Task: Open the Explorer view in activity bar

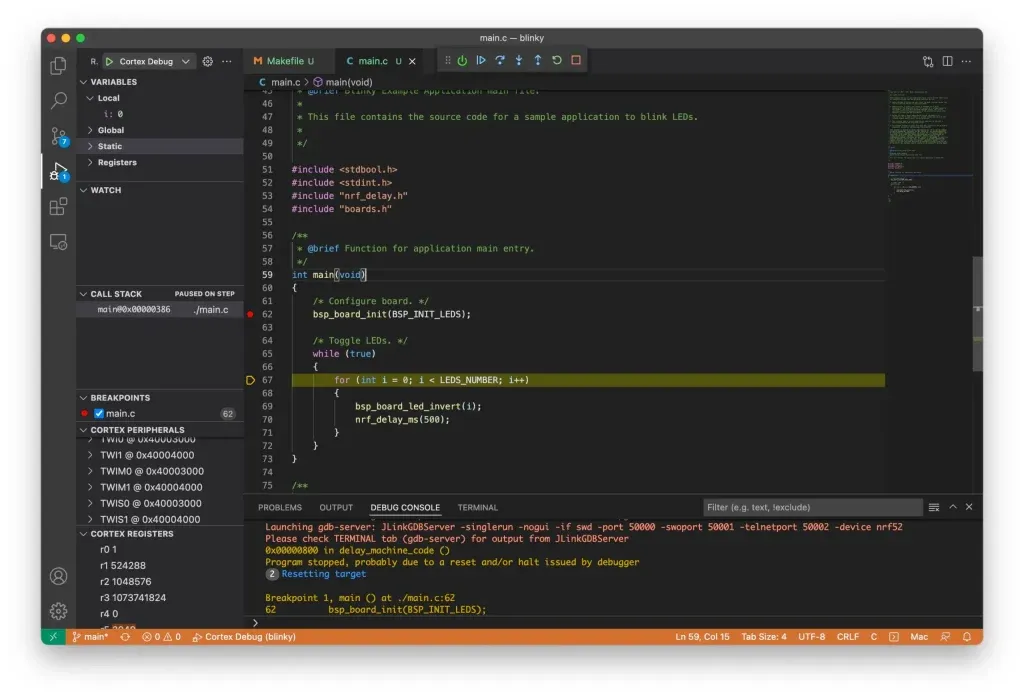Action: click(x=59, y=66)
